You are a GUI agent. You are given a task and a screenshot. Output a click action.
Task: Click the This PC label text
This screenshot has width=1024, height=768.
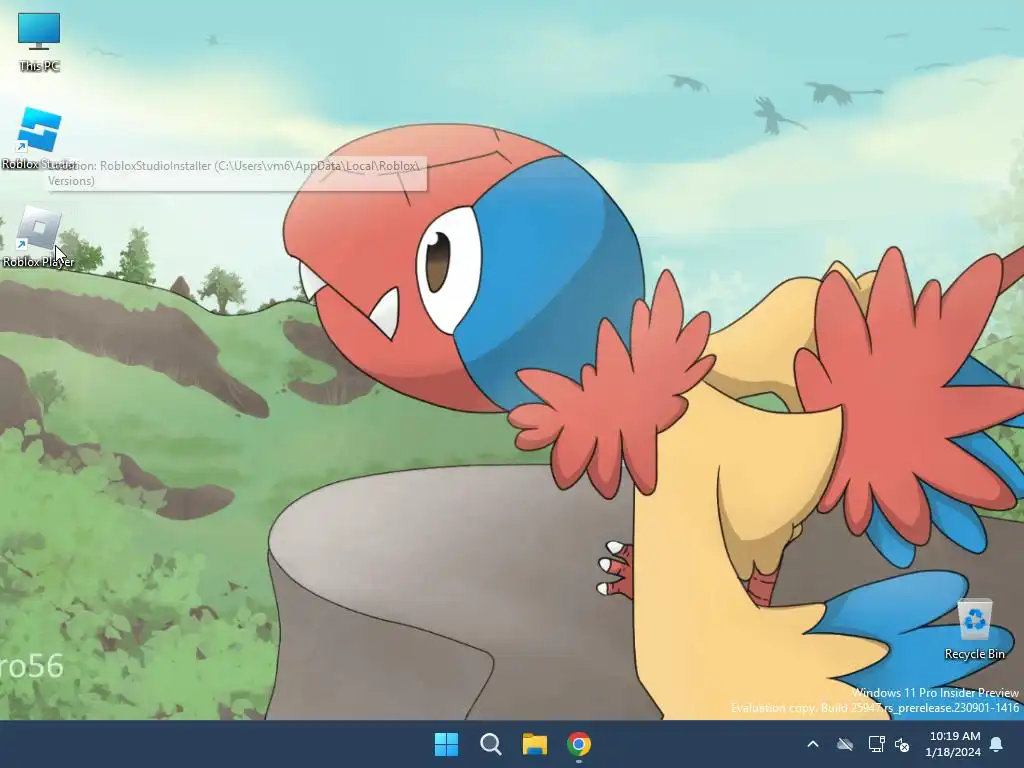click(39, 66)
